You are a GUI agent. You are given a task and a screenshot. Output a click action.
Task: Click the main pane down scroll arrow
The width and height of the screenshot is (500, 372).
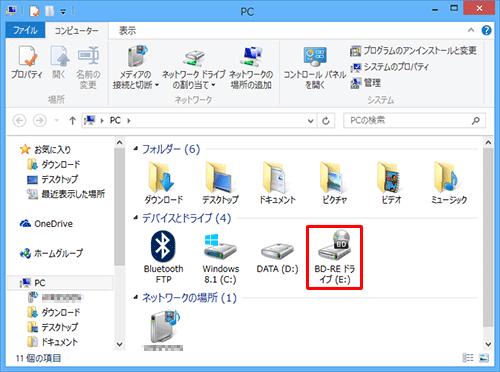(488, 344)
